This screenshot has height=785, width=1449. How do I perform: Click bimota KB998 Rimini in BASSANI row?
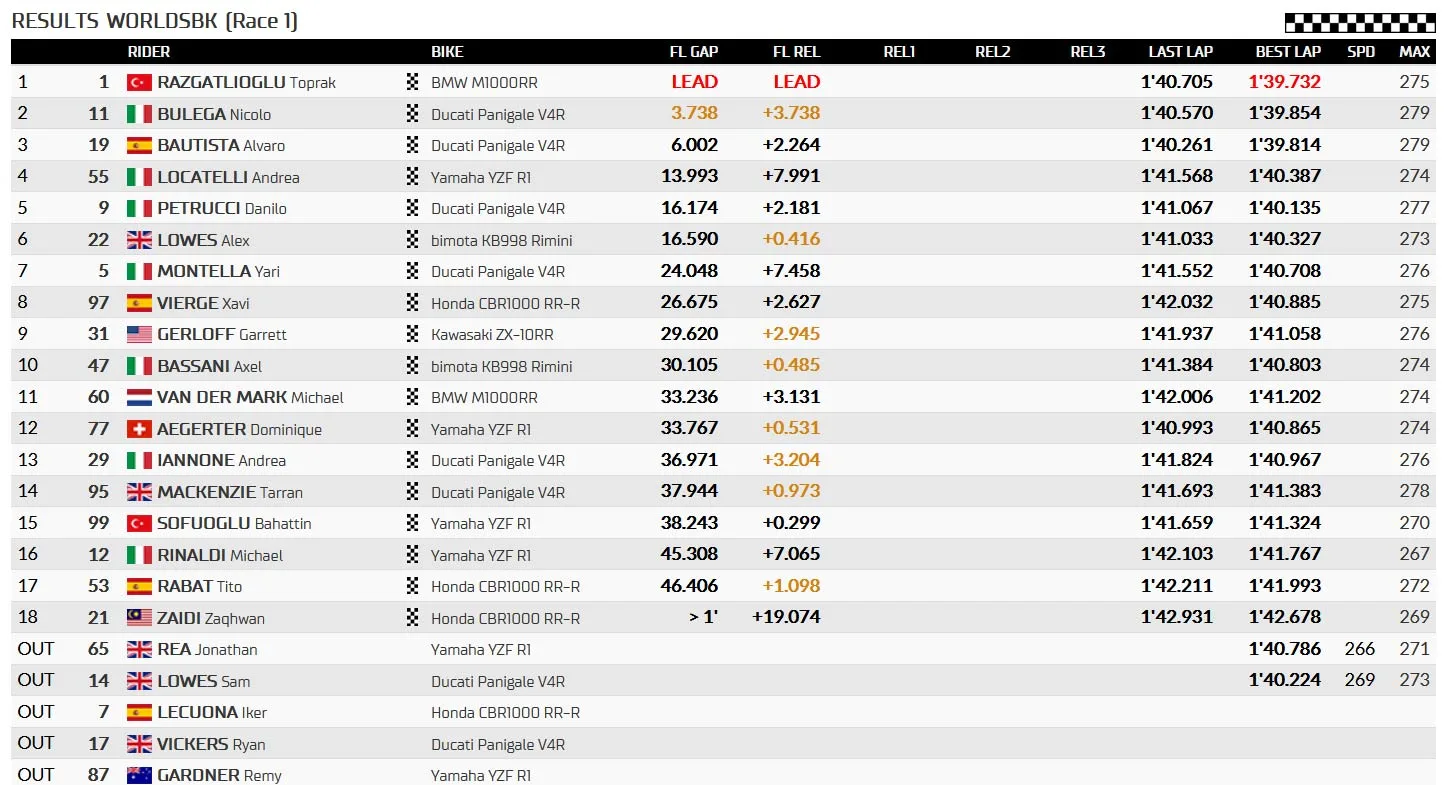[x=502, y=366]
